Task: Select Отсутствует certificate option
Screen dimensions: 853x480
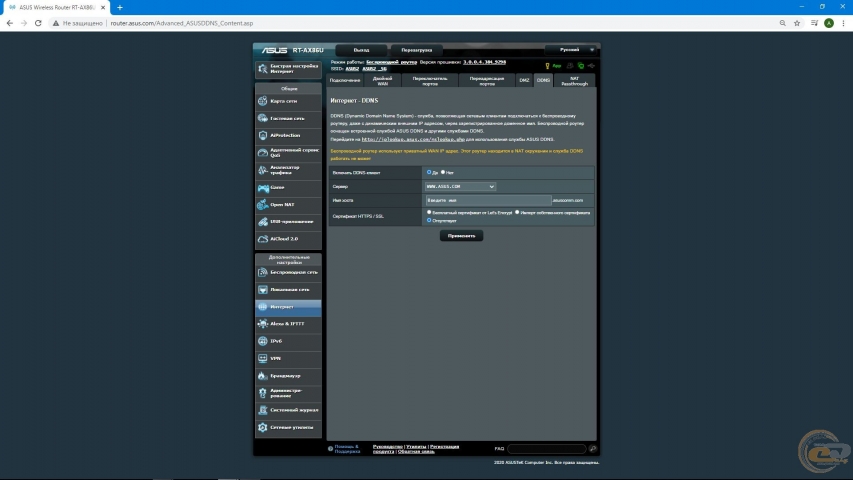Action: (429, 220)
